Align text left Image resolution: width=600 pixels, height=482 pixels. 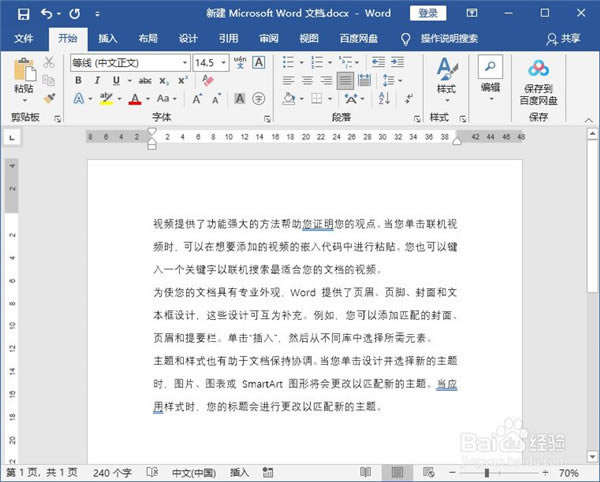click(288, 80)
